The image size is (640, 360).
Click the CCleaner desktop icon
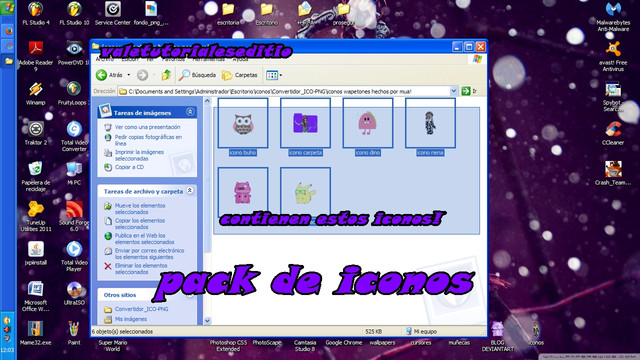[x=613, y=133]
